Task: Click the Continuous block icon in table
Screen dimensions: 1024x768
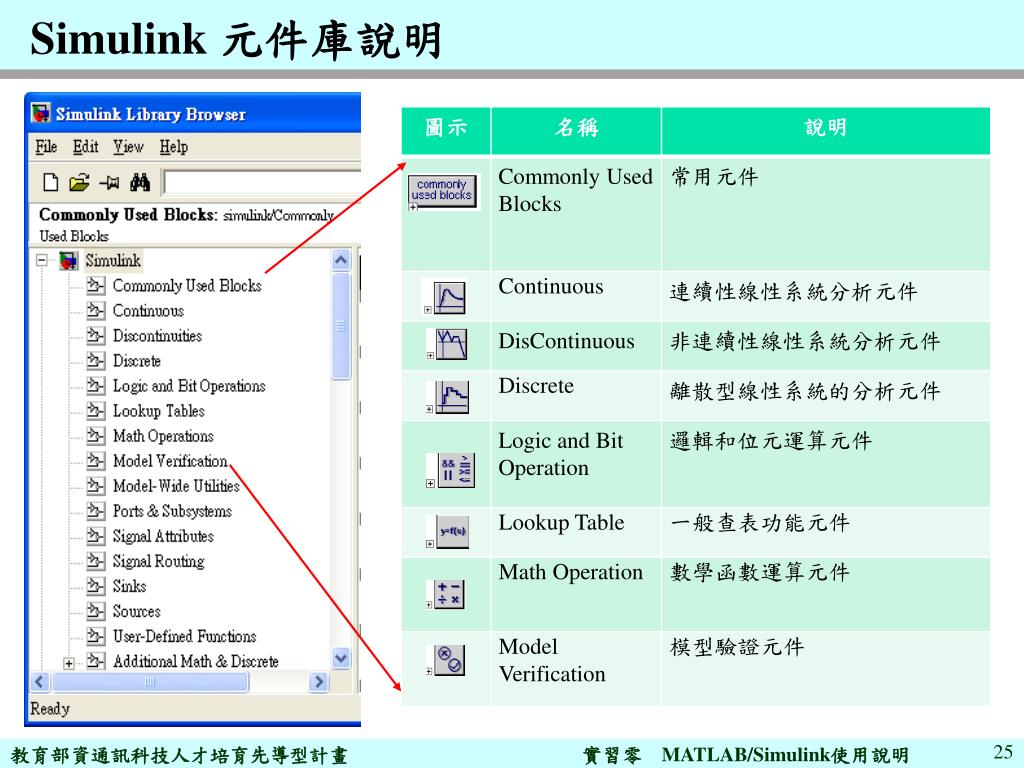Action: click(x=449, y=298)
